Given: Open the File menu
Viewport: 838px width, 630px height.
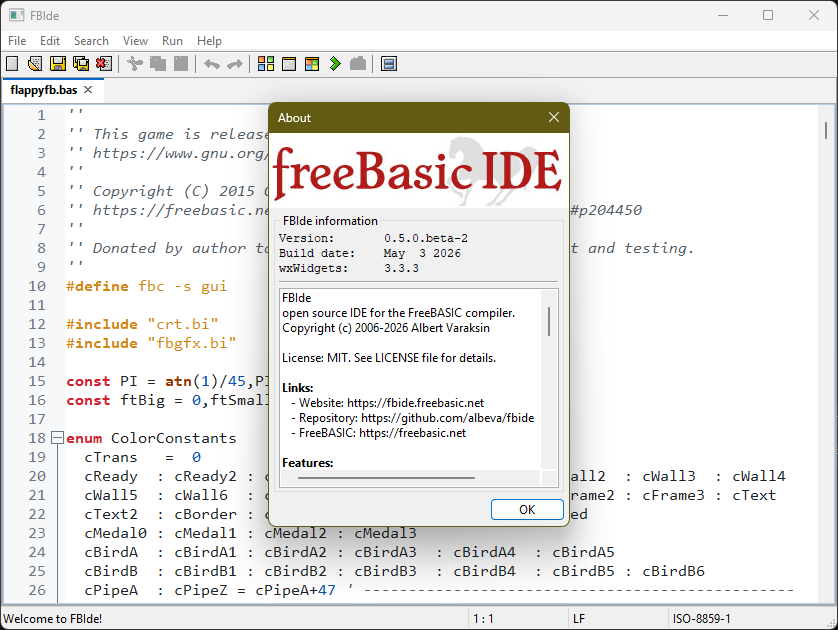Looking at the screenshot, I should [x=17, y=41].
